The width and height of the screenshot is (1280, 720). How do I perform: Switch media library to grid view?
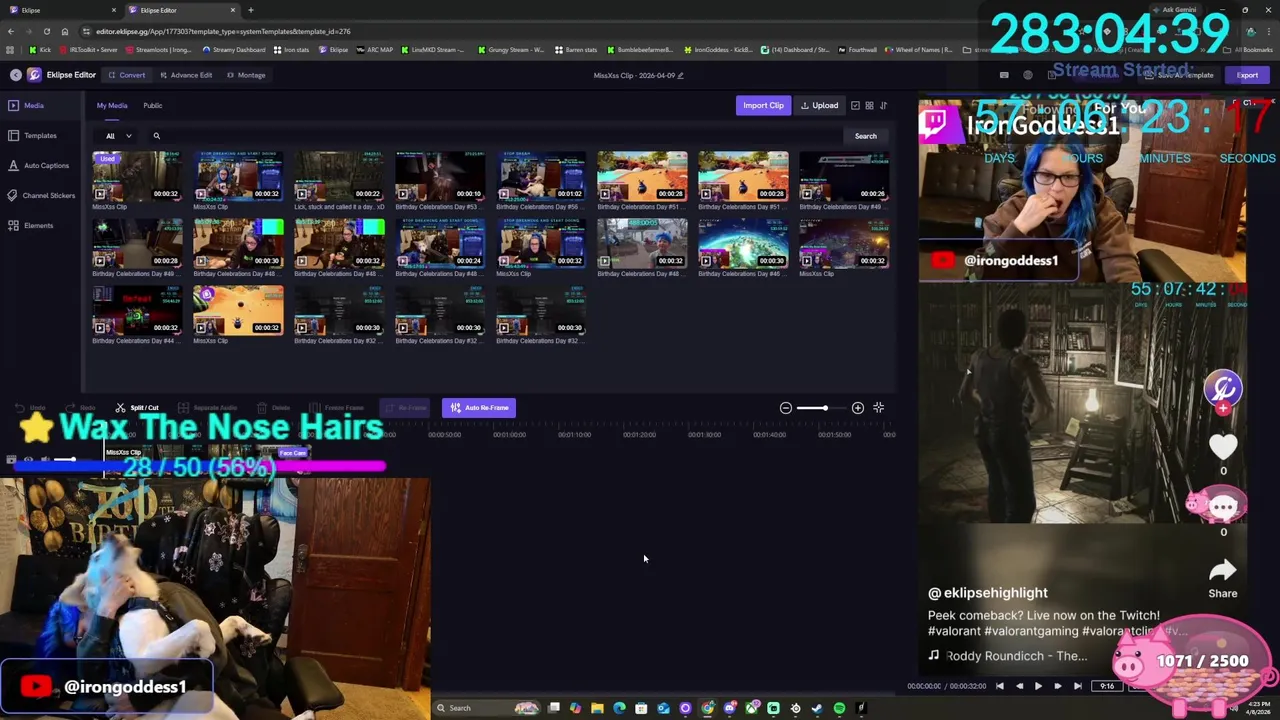point(869,105)
